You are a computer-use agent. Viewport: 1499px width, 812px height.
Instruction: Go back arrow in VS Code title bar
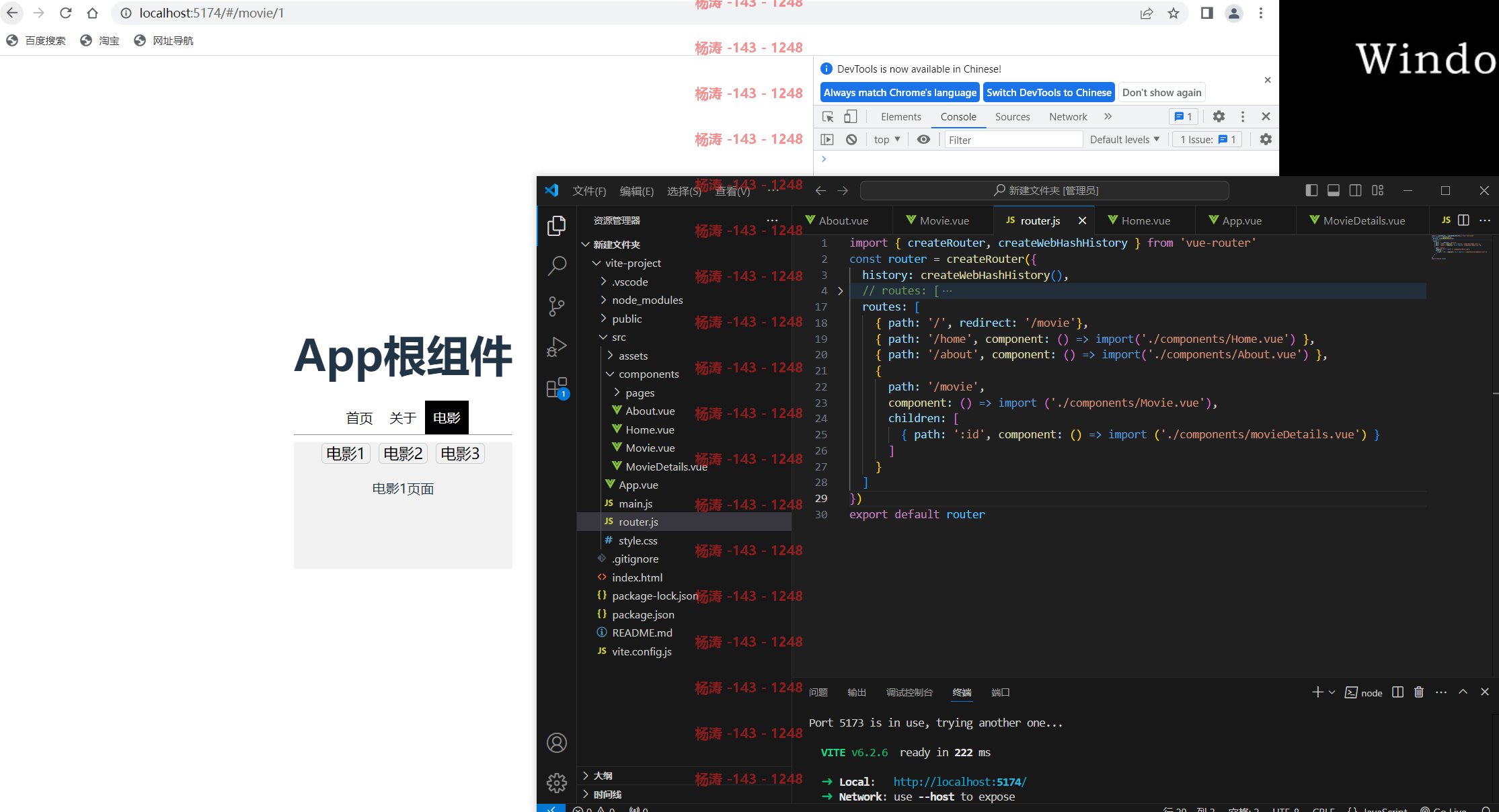point(820,190)
